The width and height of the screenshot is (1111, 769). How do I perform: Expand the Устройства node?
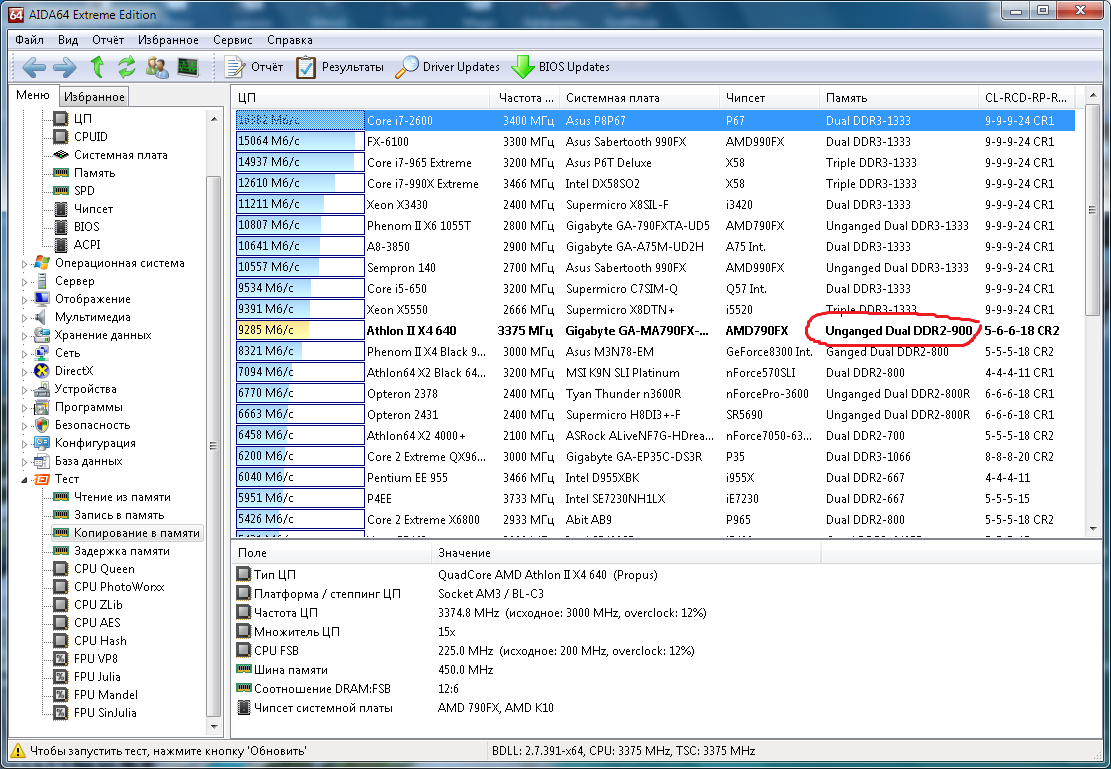pyautogui.click(x=24, y=390)
